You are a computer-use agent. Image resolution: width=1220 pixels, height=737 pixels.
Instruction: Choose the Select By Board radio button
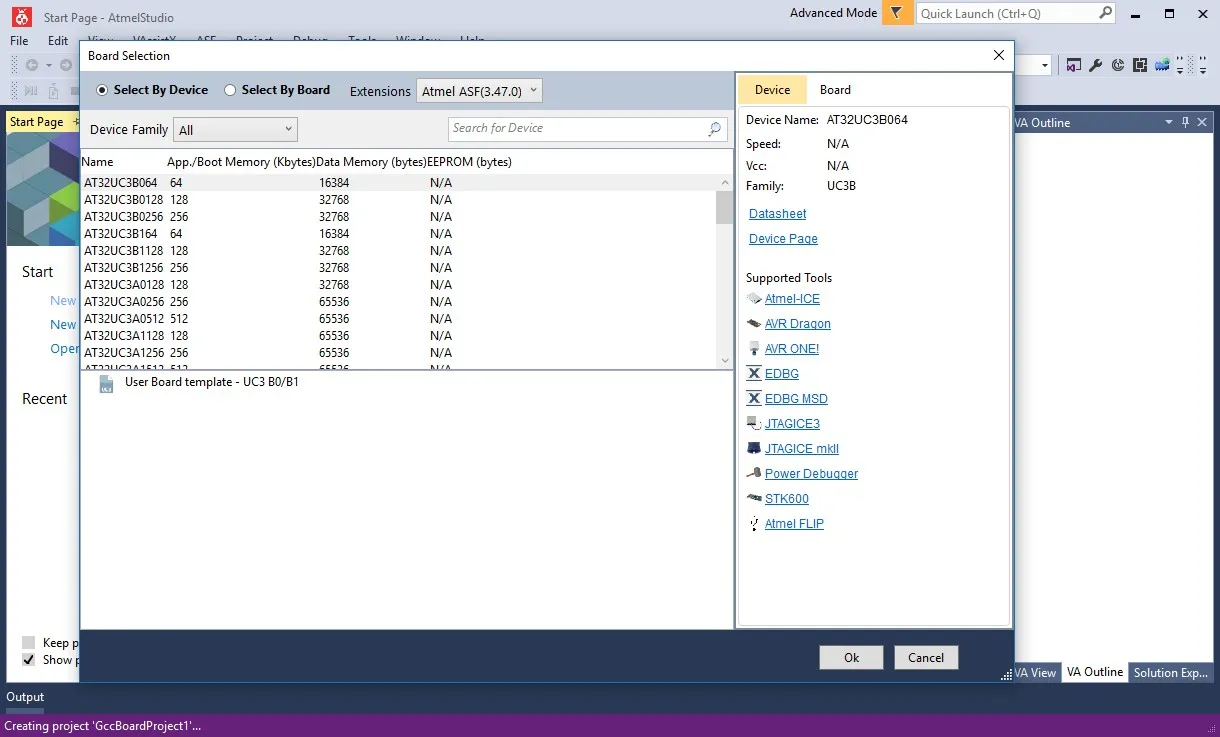pos(230,90)
